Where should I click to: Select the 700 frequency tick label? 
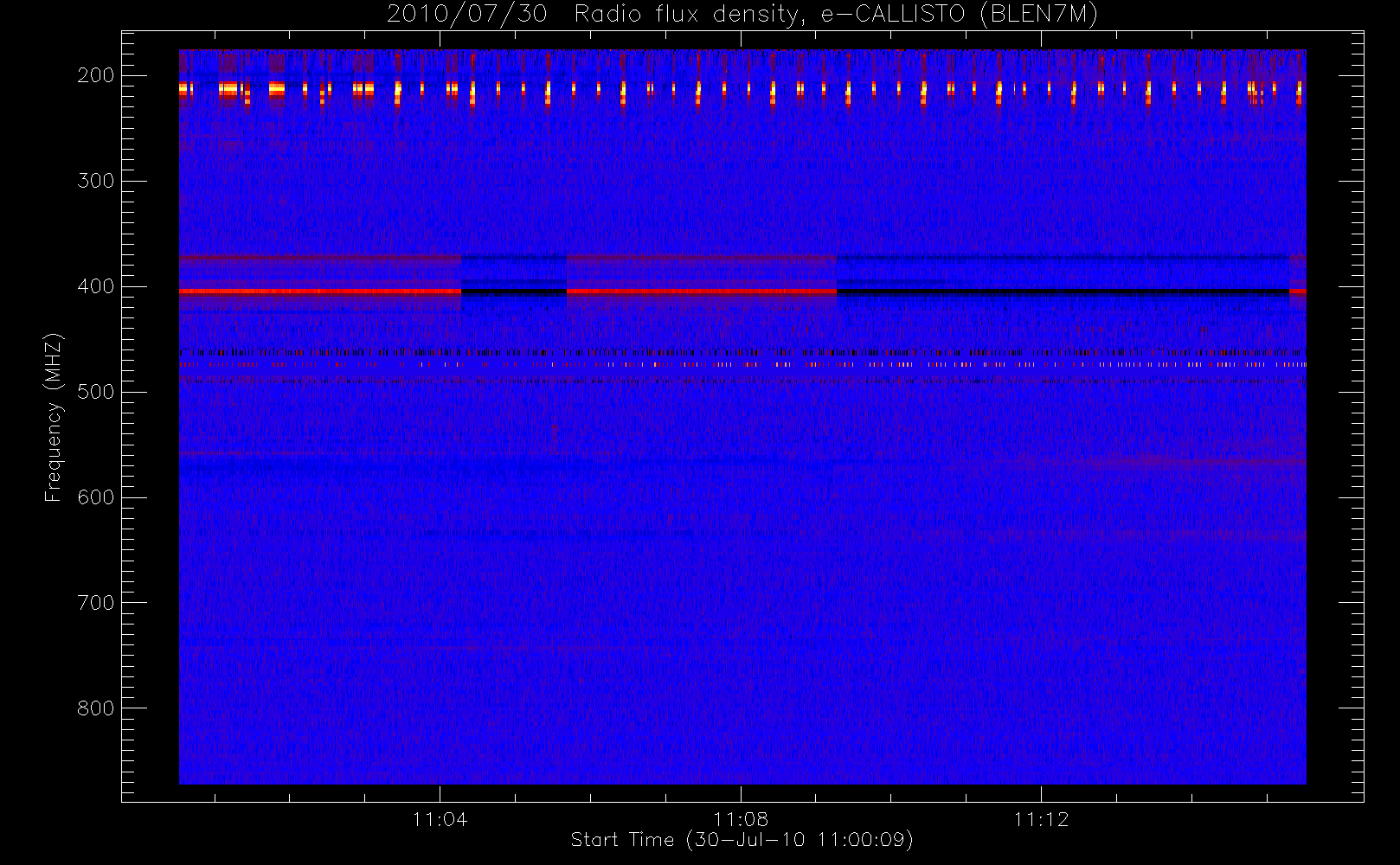96,603
